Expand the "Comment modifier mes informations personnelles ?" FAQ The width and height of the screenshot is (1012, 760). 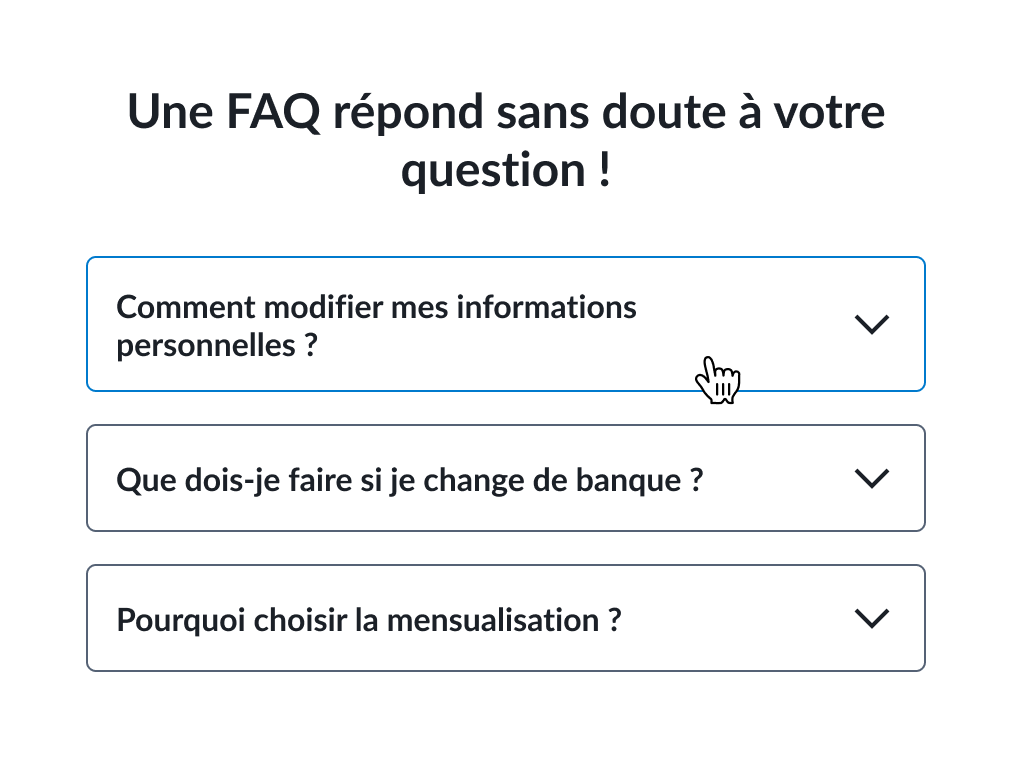(x=505, y=324)
